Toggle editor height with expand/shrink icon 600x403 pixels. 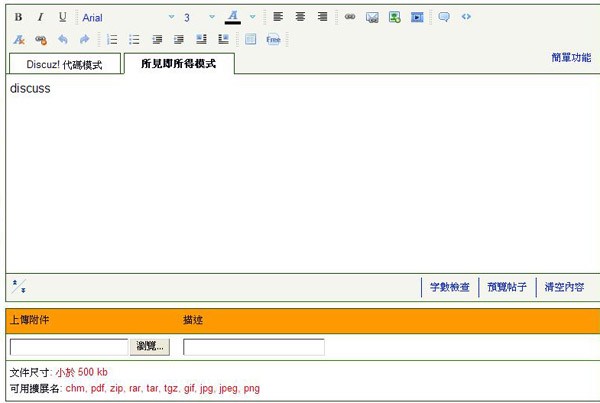point(18,287)
